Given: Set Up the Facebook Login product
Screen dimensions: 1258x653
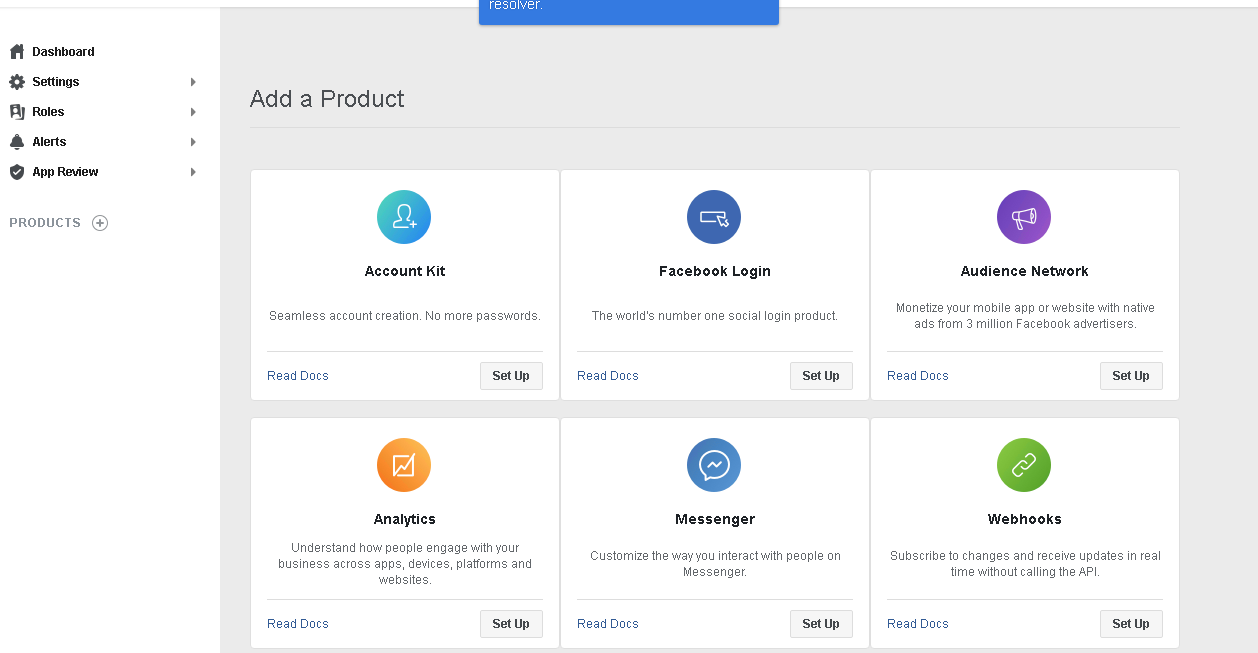Looking at the screenshot, I should pos(820,376).
